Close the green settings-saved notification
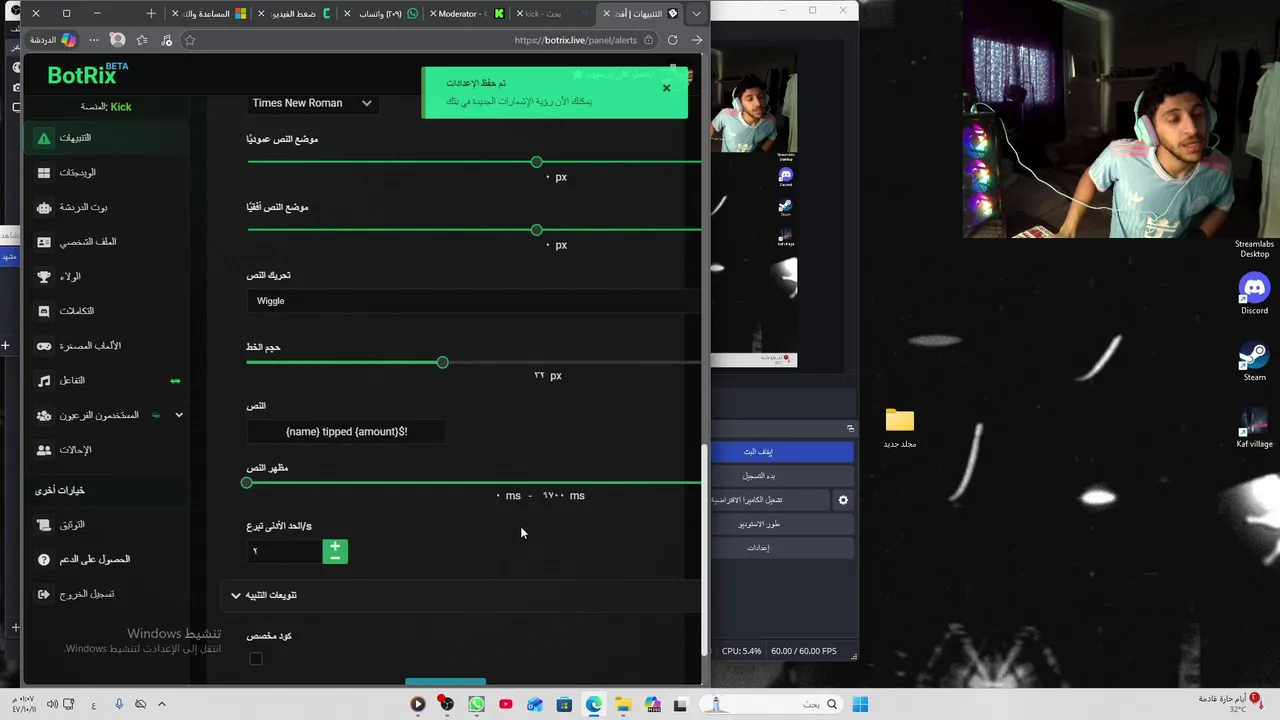This screenshot has height=720, width=1280. click(666, 88)
